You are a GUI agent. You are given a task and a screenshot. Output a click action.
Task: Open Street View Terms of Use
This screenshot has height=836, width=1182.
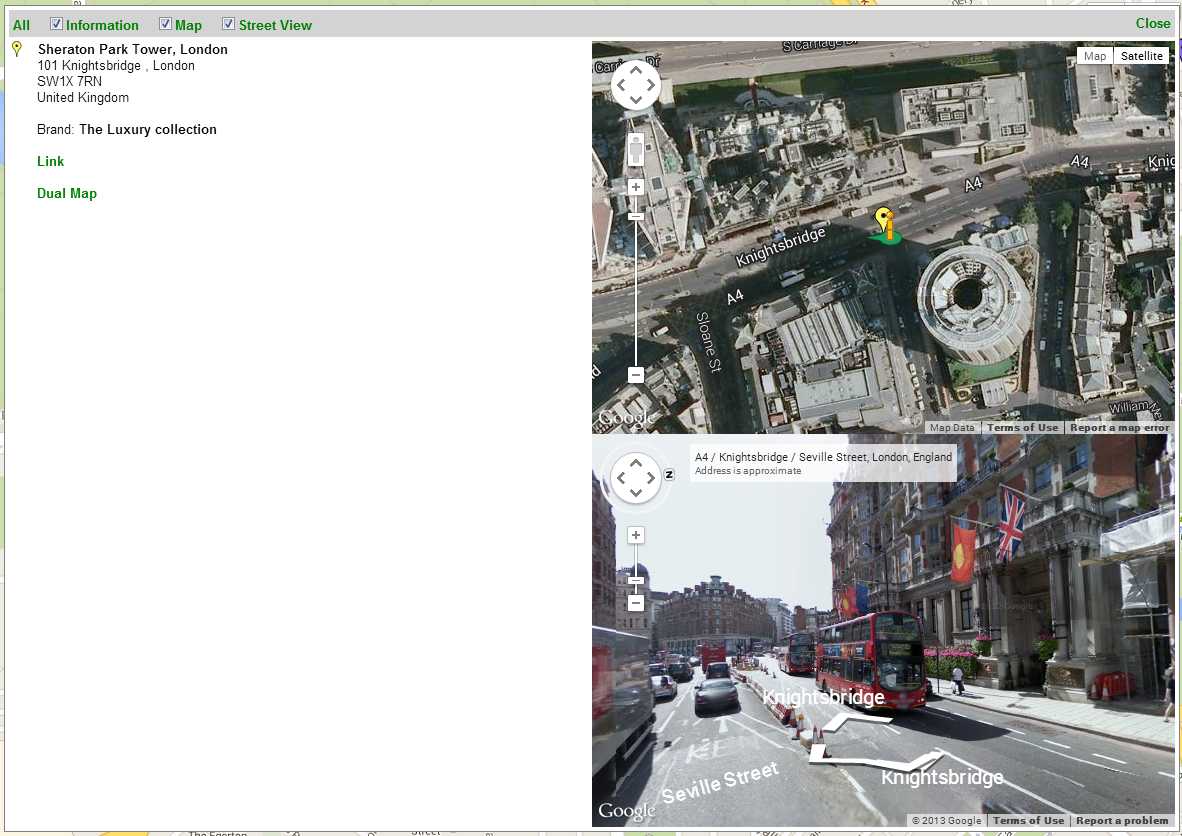(x=1028, y=820)
